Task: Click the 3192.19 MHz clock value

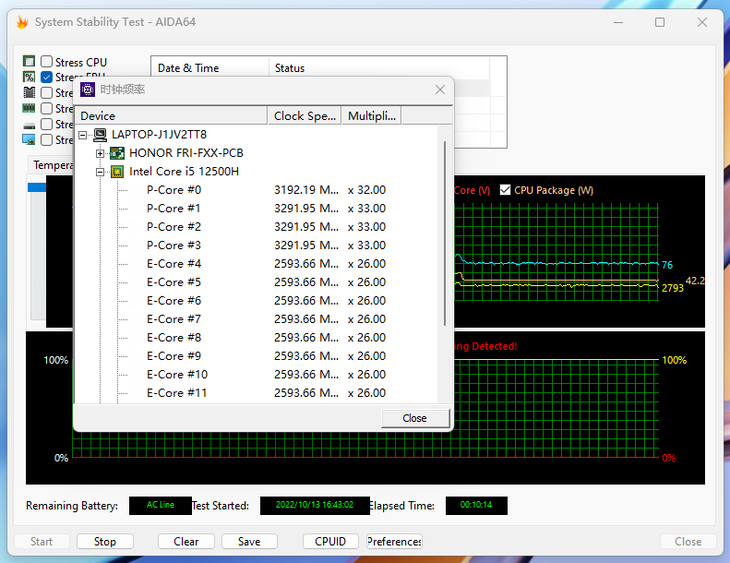Action: 306,190
